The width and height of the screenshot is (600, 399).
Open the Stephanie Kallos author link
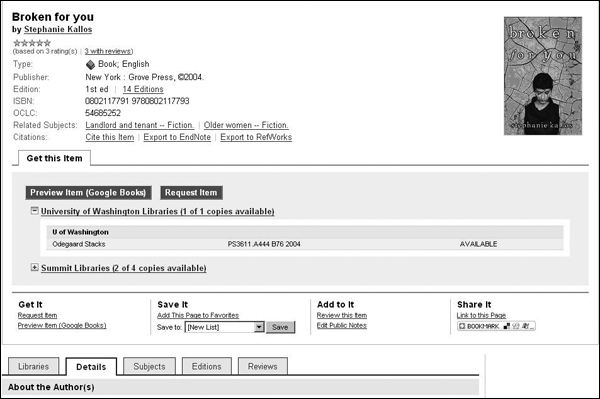click(x=58, y=29)
